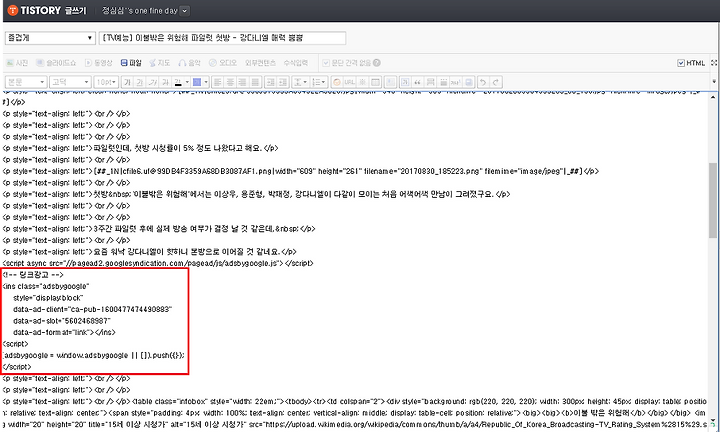The height and width of the screenshot is (432, 720).
Task: Toggle strikethrough text formatting
Action: point(166,82)
